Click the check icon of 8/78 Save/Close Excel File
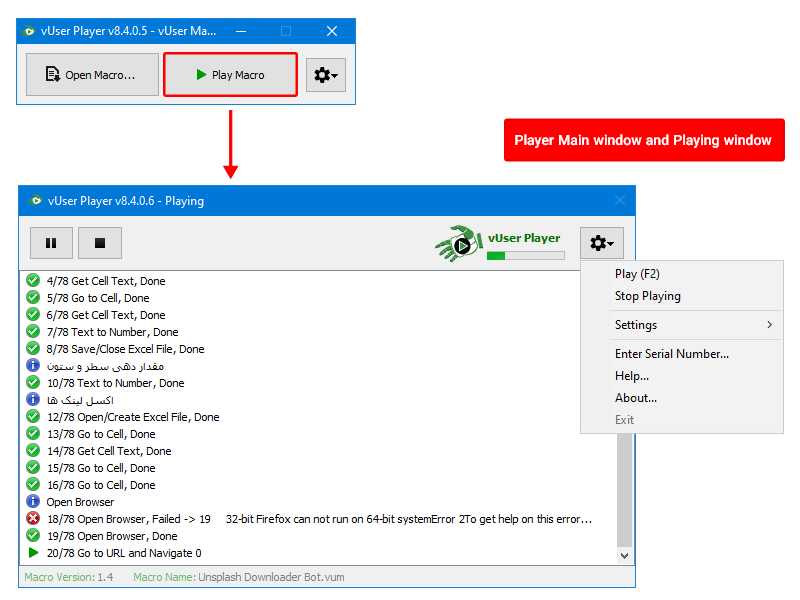 point(33,348)
